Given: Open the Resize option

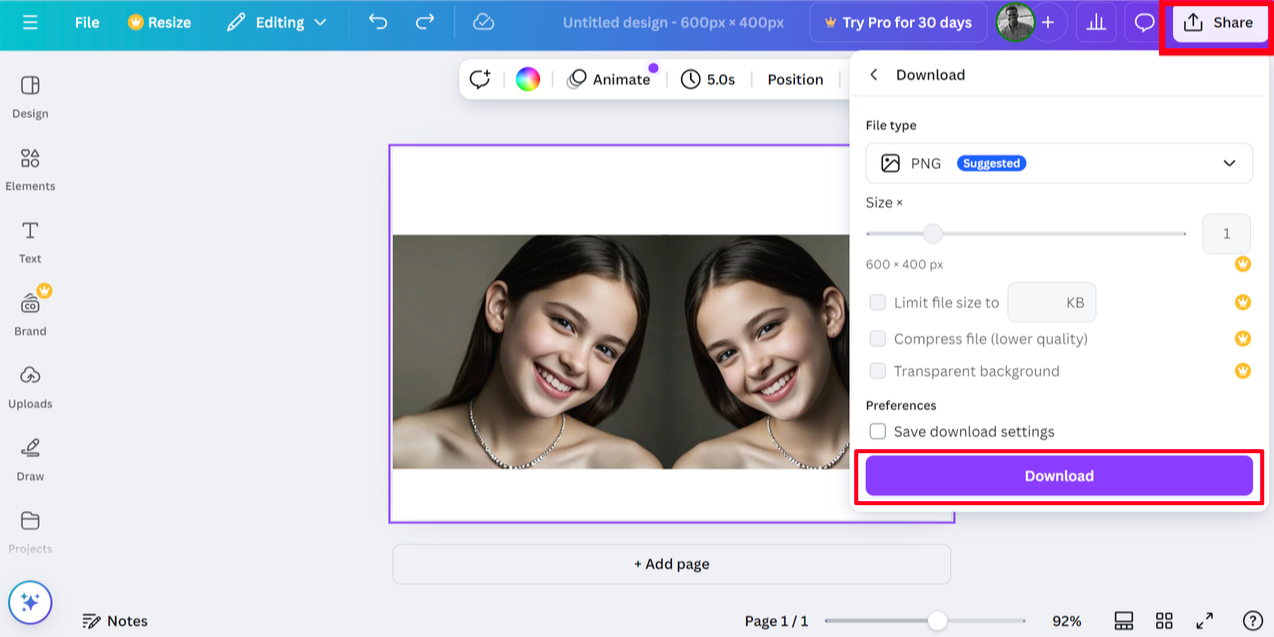Looking at the screenshot, I should point(158,22).
